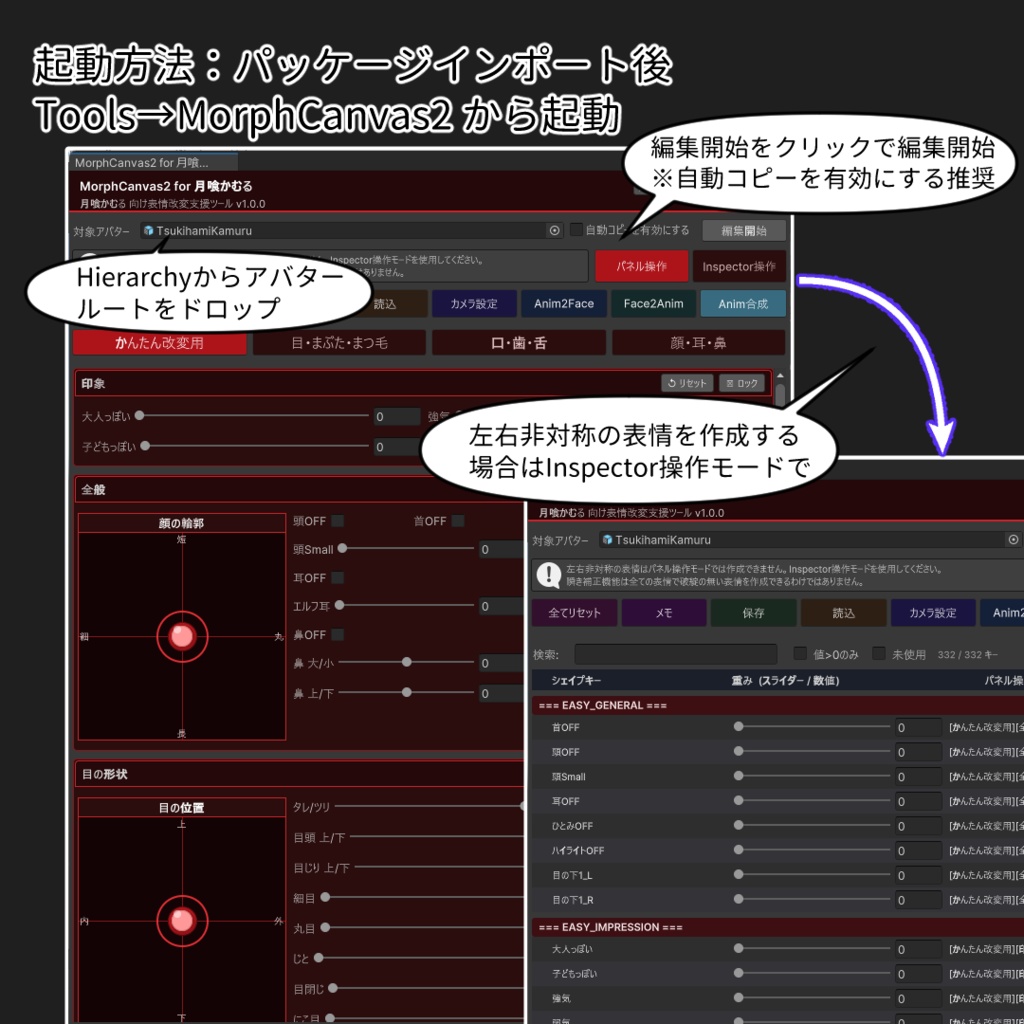The height and width of the screenshot is (1024, 1024).
Task: Click the じと slider handle
Action: pos(319,958)
